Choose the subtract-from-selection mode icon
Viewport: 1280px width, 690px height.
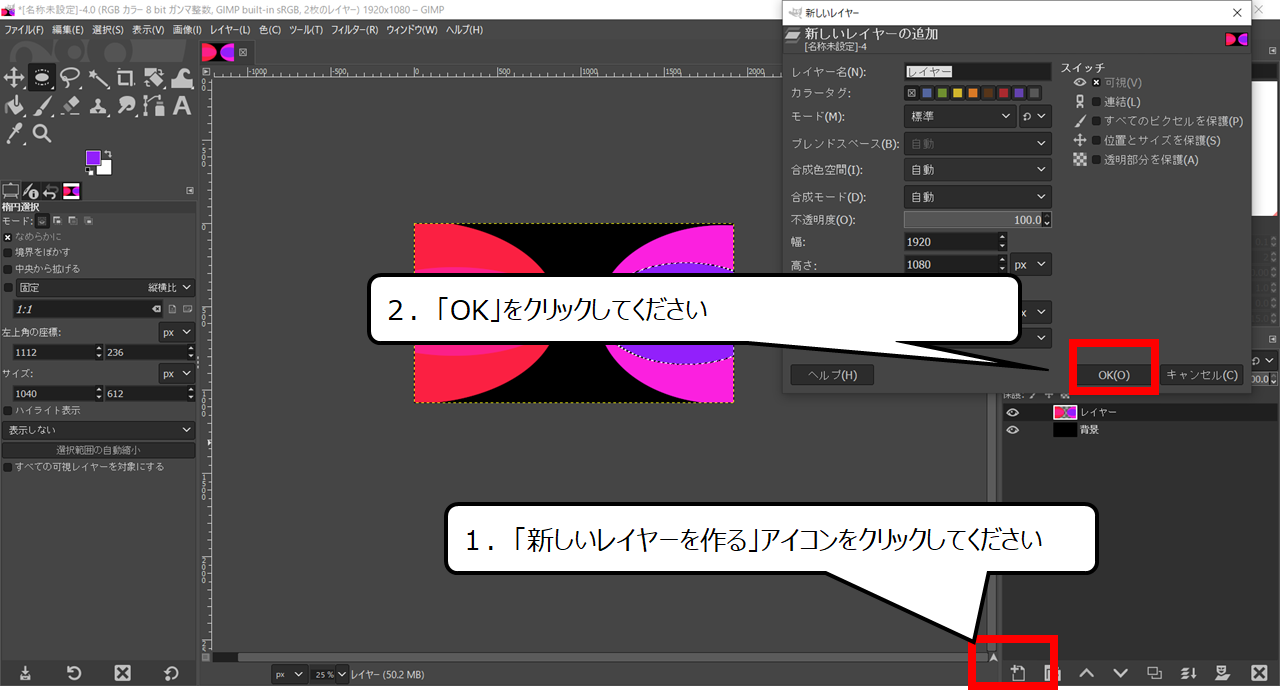pos(73,220)
